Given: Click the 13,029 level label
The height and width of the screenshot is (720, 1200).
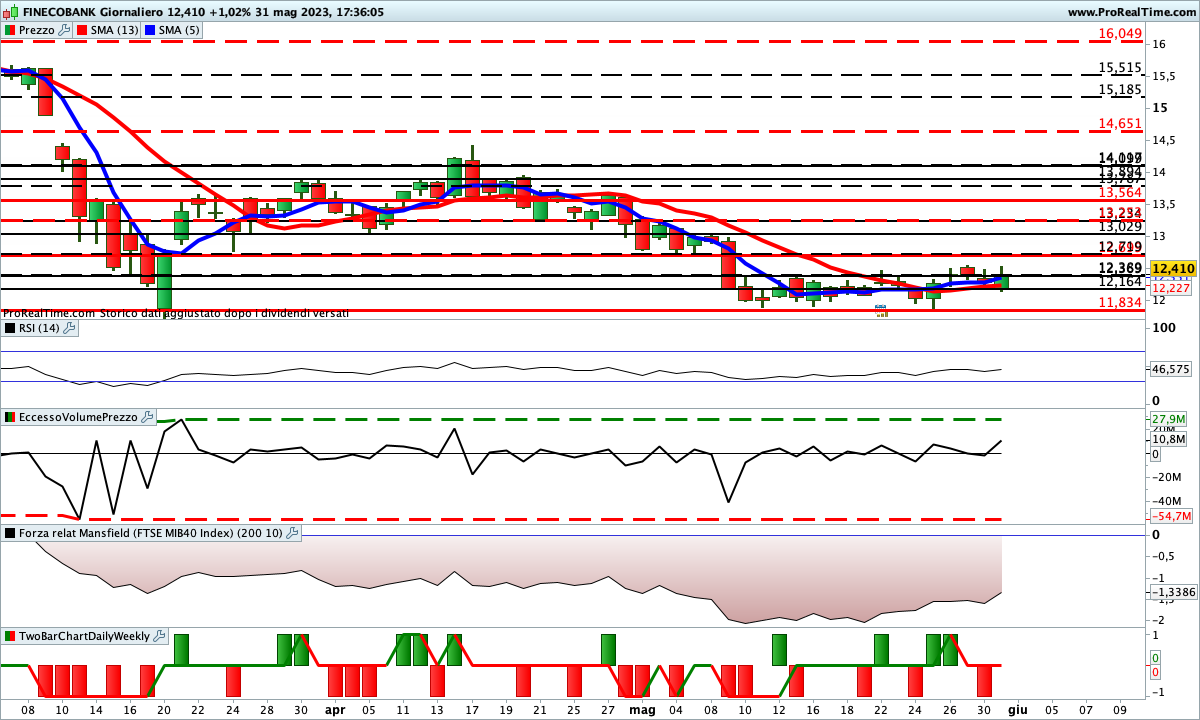Looking at the screenshot, I should [1120, 227].
